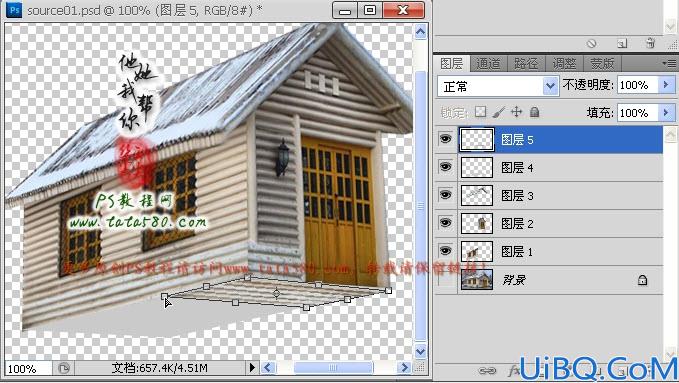Minimize the source01.psd document window
Image resolution: width=679 pixels, height=383 pixels.
point(345,10)
